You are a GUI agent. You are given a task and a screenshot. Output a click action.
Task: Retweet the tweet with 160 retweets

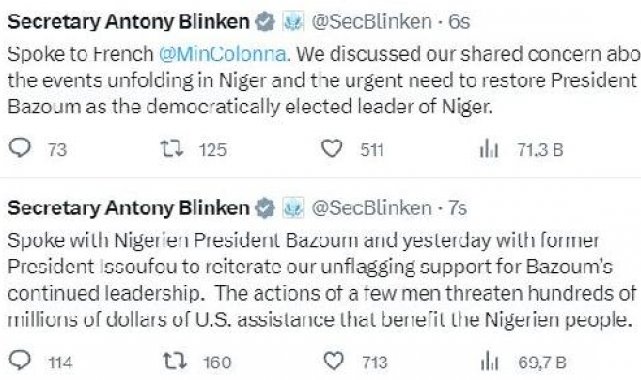[x=175, y=361]
